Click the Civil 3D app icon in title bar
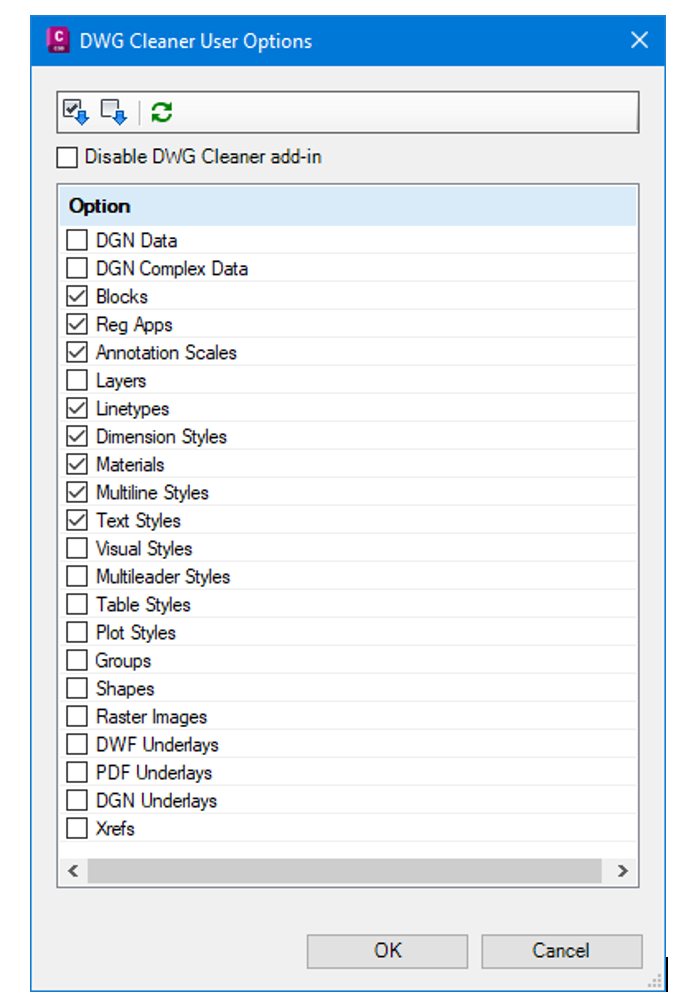This screenshot has height=993, width=697. [59, 40]
